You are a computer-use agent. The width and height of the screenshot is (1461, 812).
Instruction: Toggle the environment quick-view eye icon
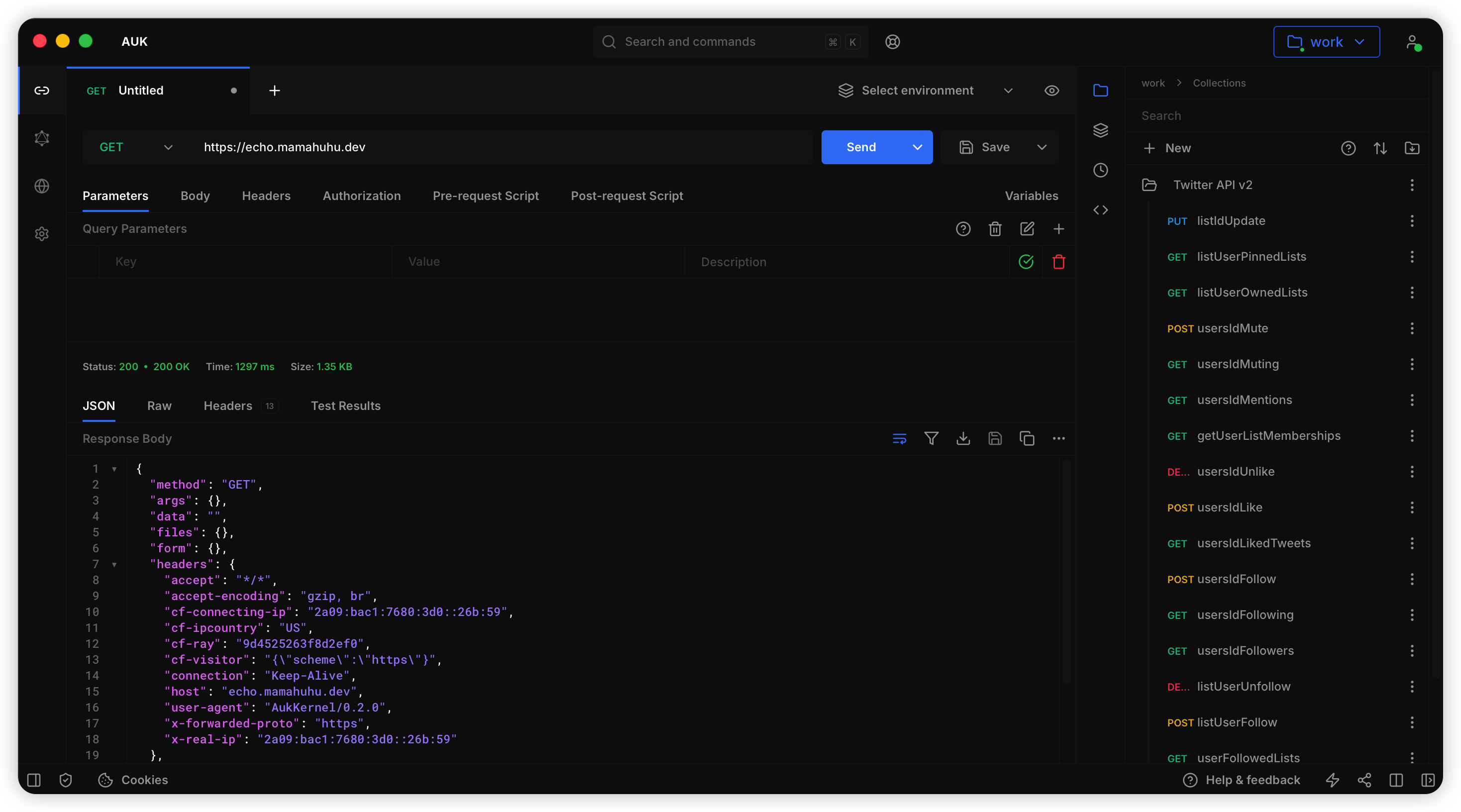pos(1051,91)
